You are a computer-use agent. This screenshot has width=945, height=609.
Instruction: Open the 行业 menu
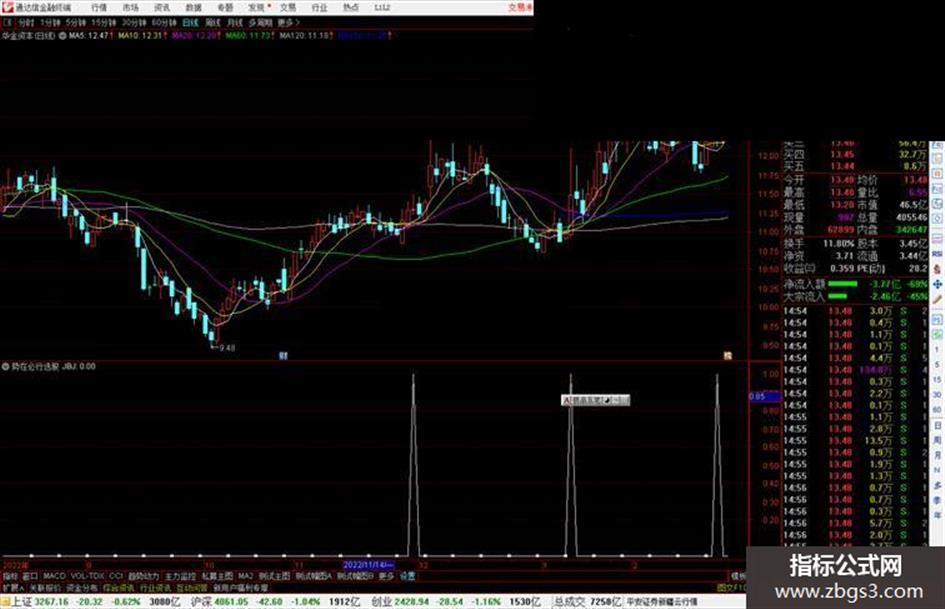point(319,7)
